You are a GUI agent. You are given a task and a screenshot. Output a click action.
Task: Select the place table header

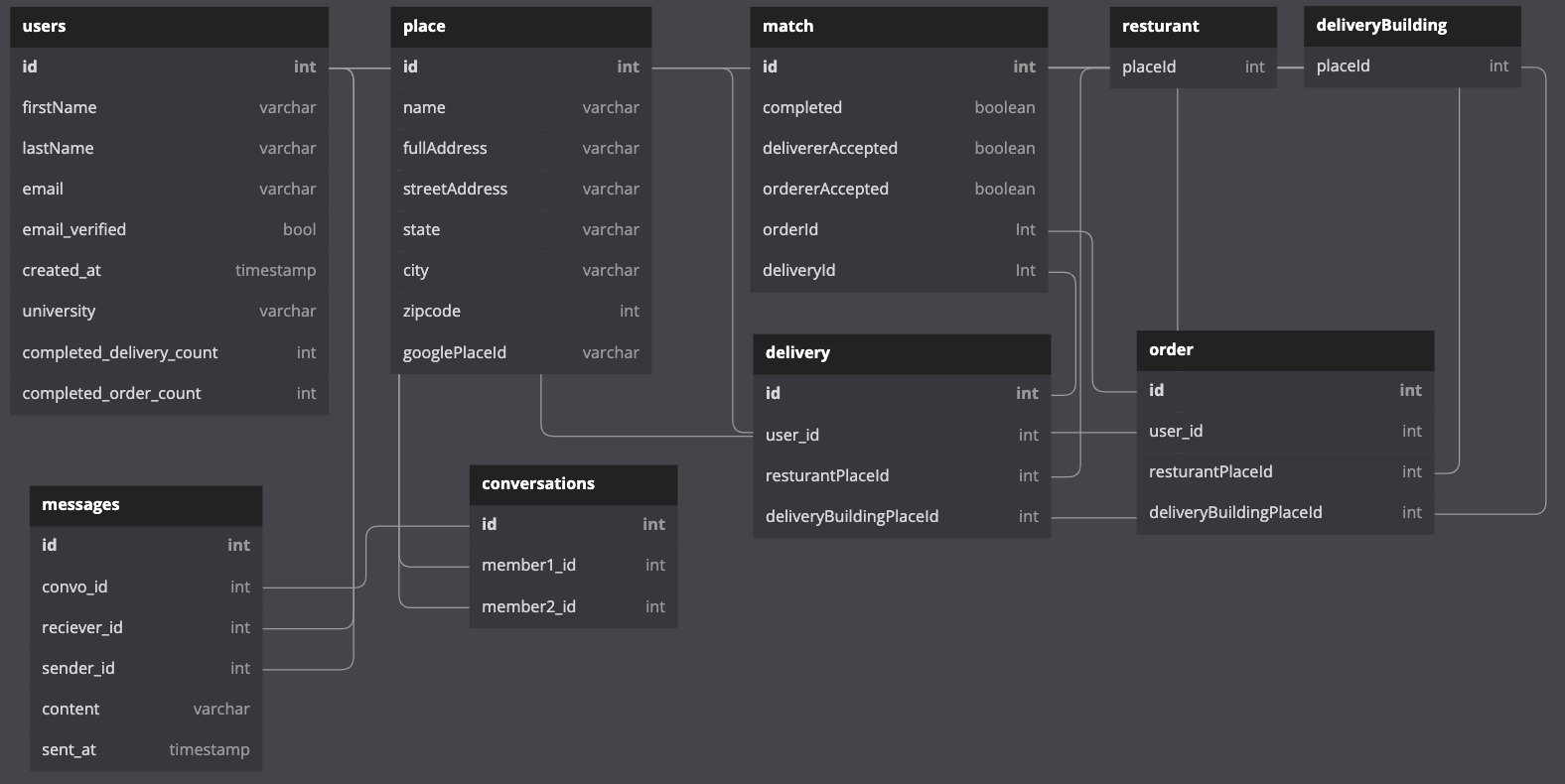pos(521,27)
